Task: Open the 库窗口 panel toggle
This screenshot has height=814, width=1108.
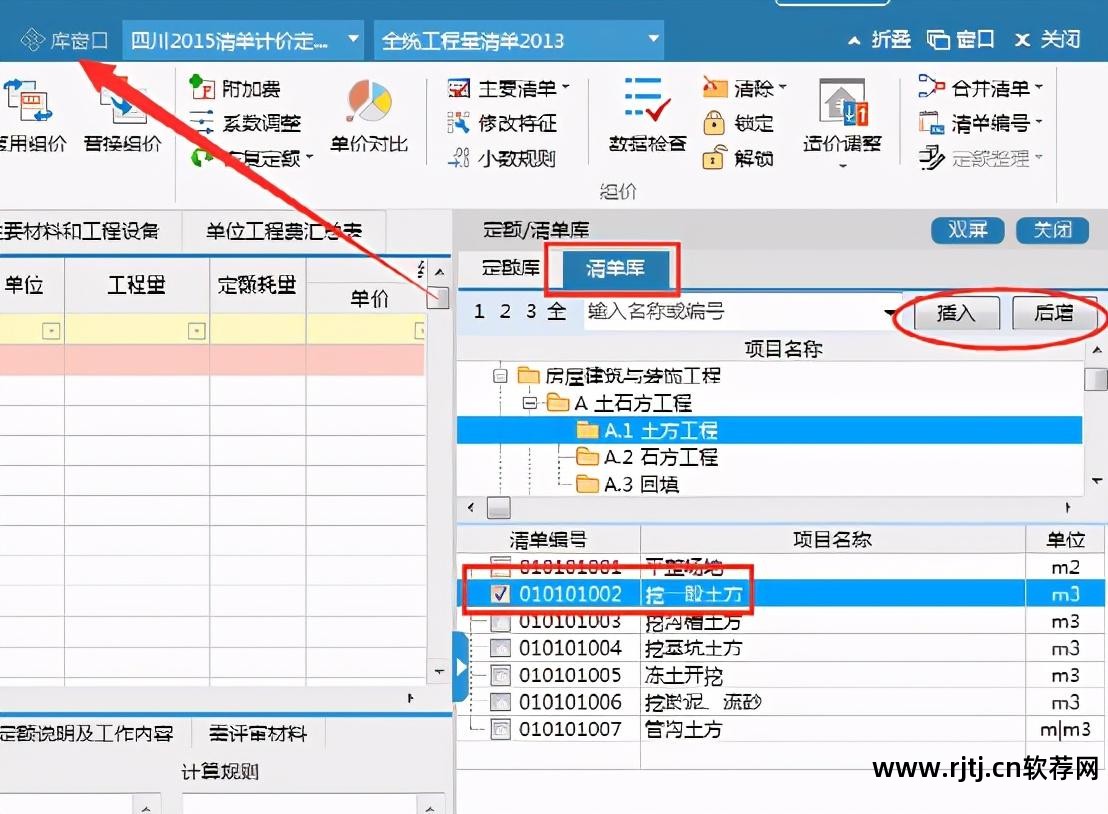Action: tap(64, 40)
